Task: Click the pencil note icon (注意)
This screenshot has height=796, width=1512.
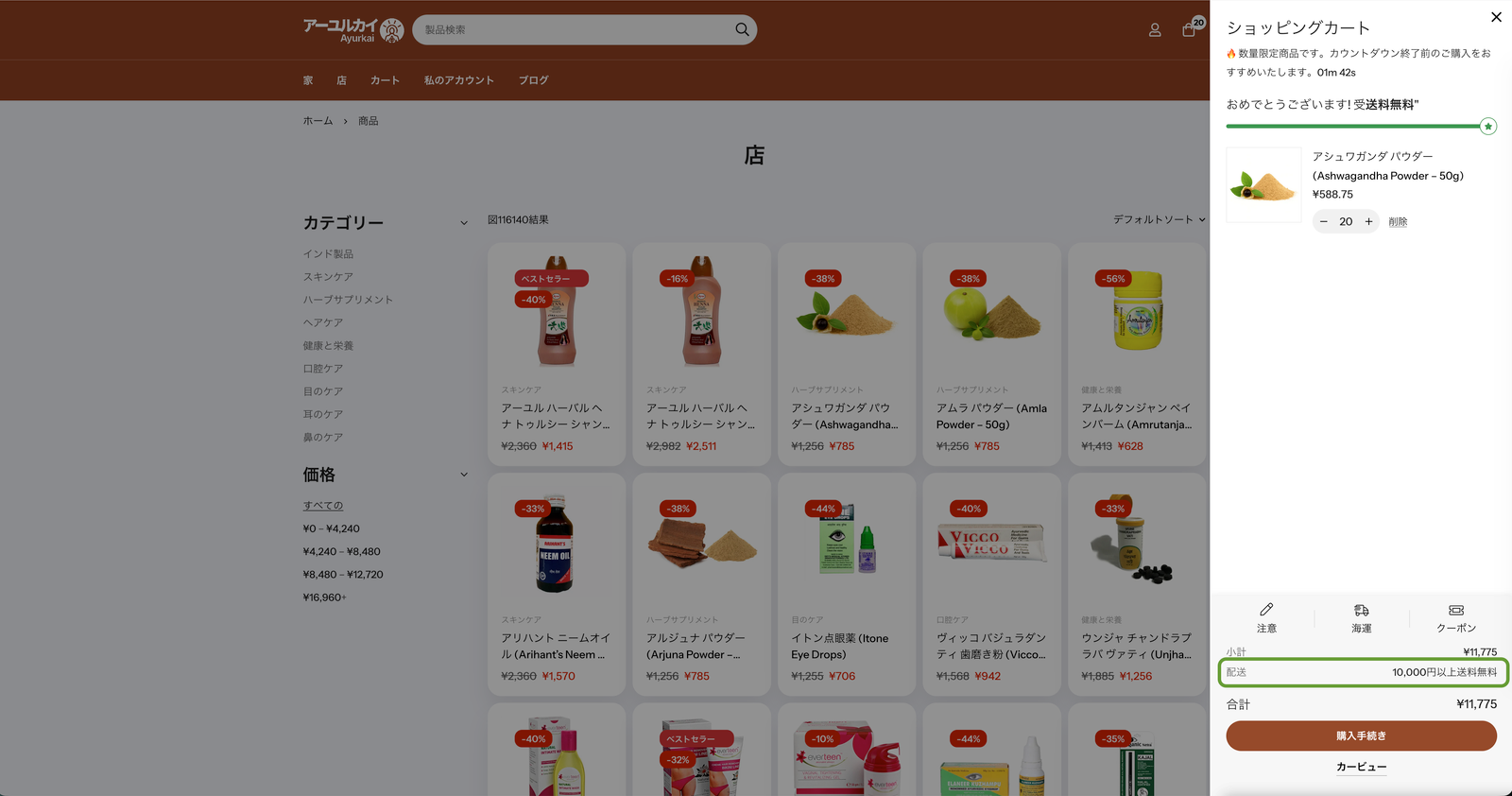Action: pyautogui.click(x=1266, y=611)
